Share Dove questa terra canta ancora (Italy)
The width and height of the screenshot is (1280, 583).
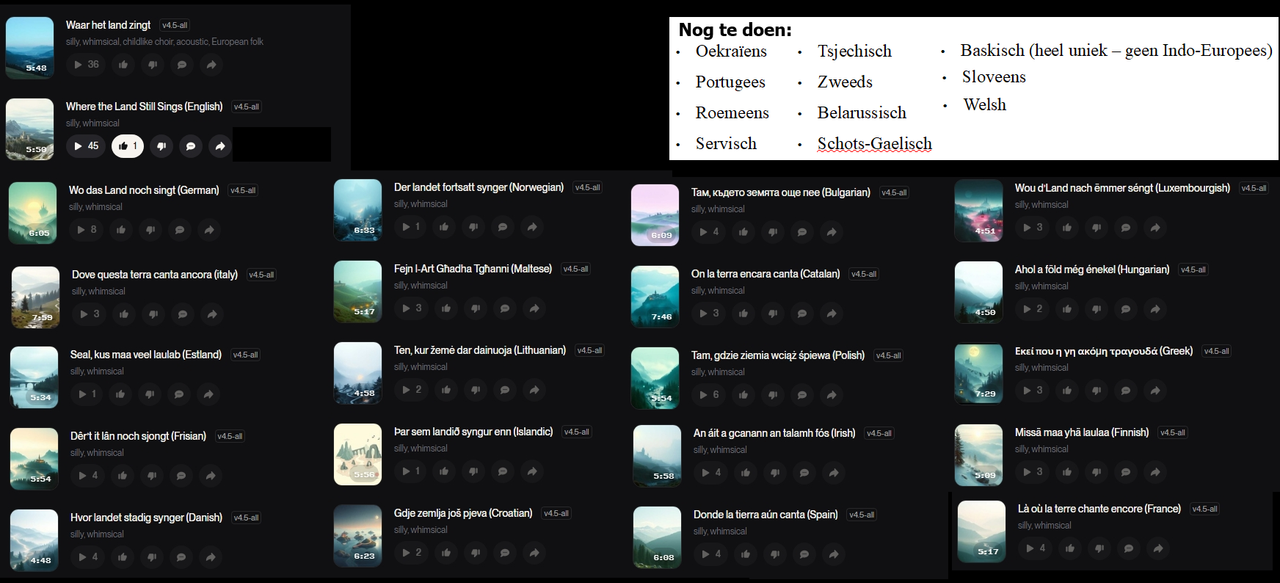click(x=212, y=314)
